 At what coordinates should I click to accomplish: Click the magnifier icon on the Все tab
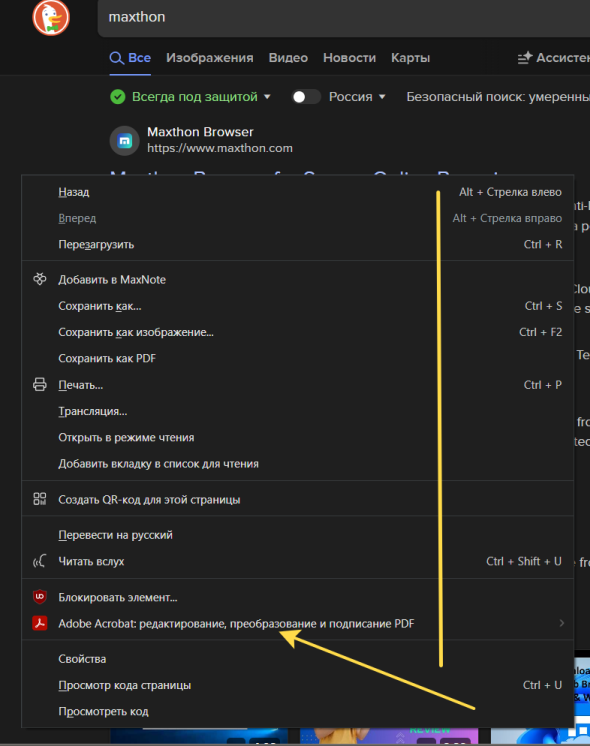[117, 58]
